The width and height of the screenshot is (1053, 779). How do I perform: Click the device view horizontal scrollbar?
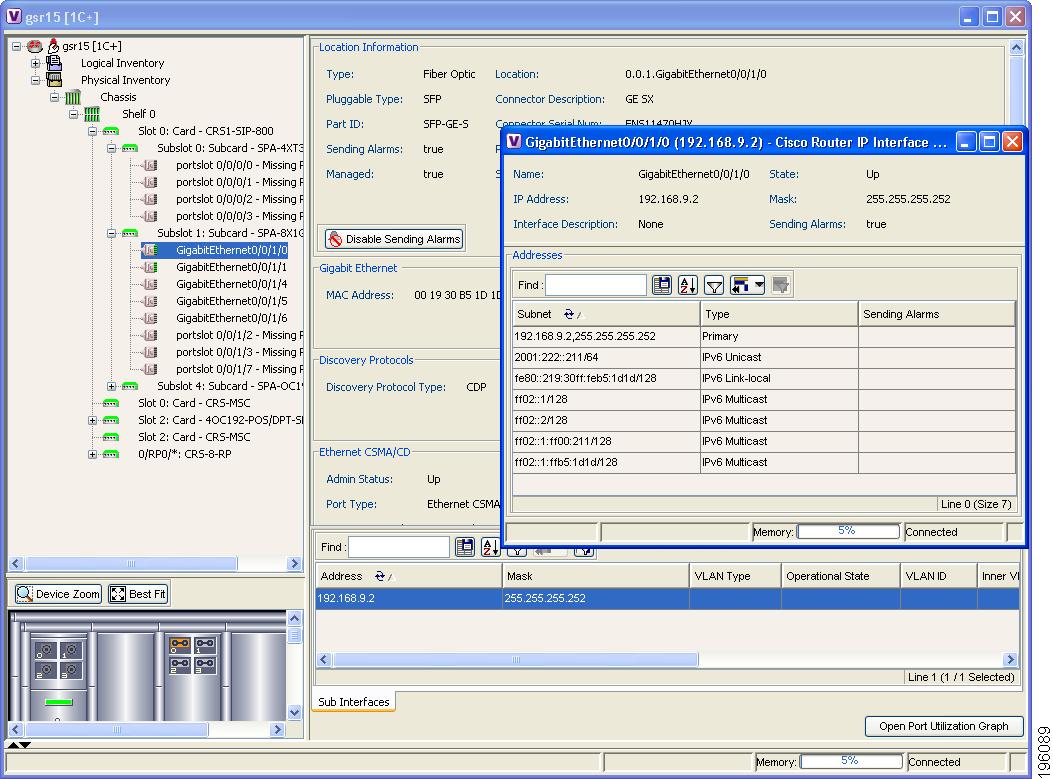[117, 729]
